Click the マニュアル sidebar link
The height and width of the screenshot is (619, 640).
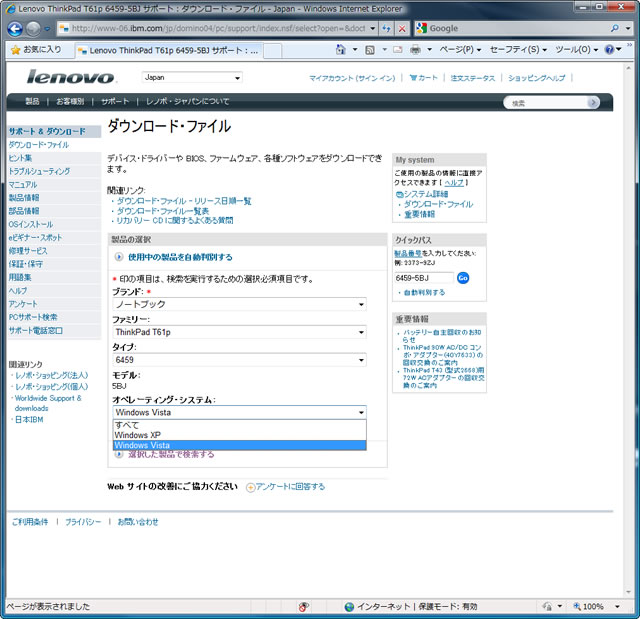(x=23, y=184)
